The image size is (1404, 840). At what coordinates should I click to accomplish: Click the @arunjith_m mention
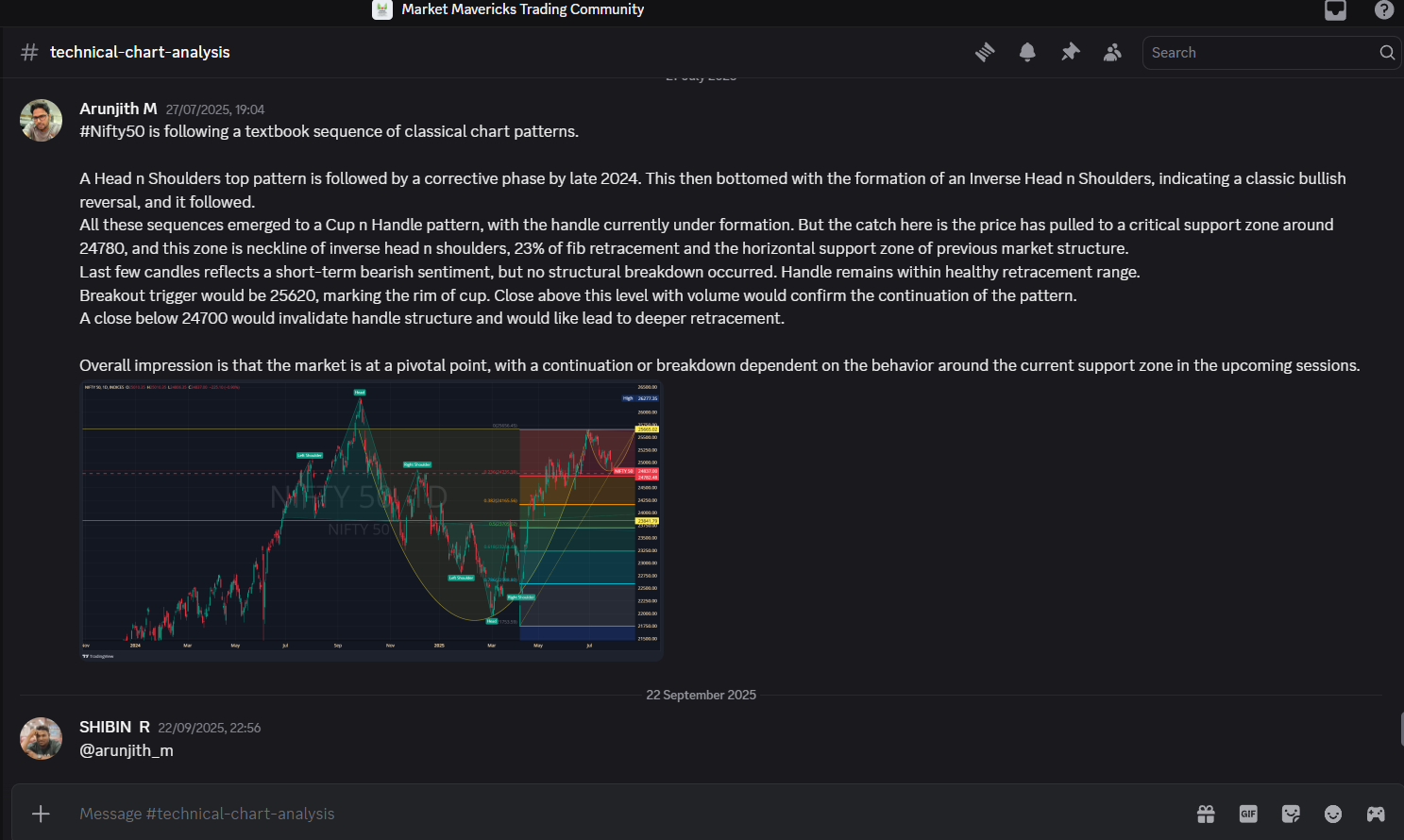[x=127, y=750]
